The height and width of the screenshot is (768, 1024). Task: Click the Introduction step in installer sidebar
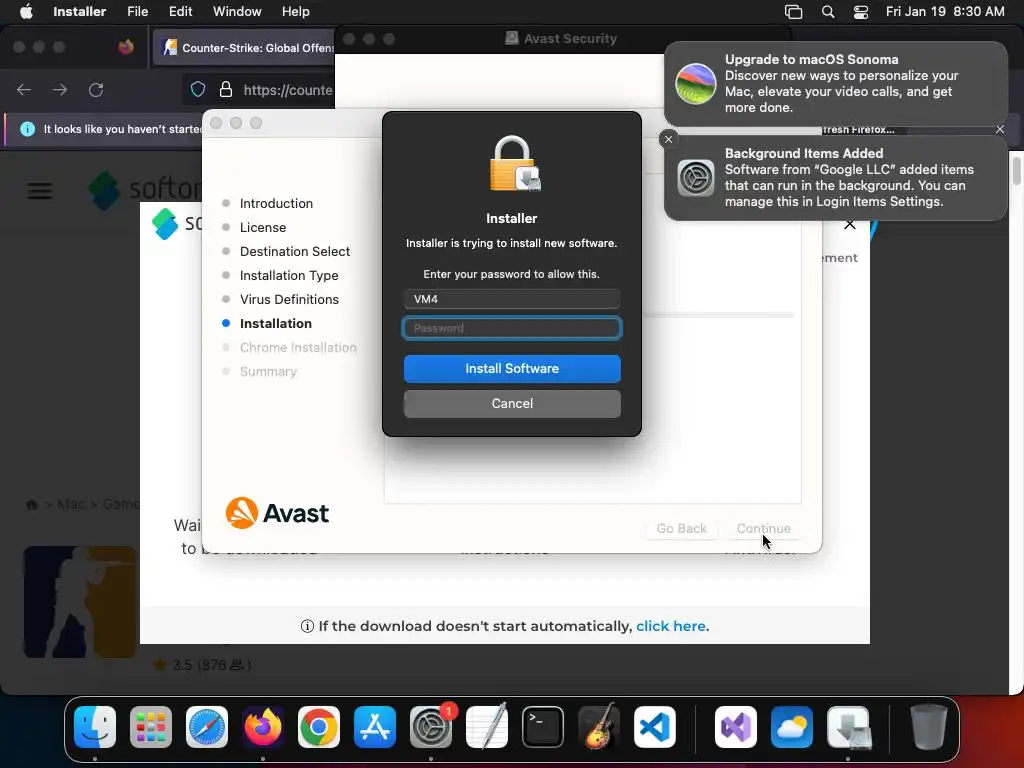tap(276, 203)
